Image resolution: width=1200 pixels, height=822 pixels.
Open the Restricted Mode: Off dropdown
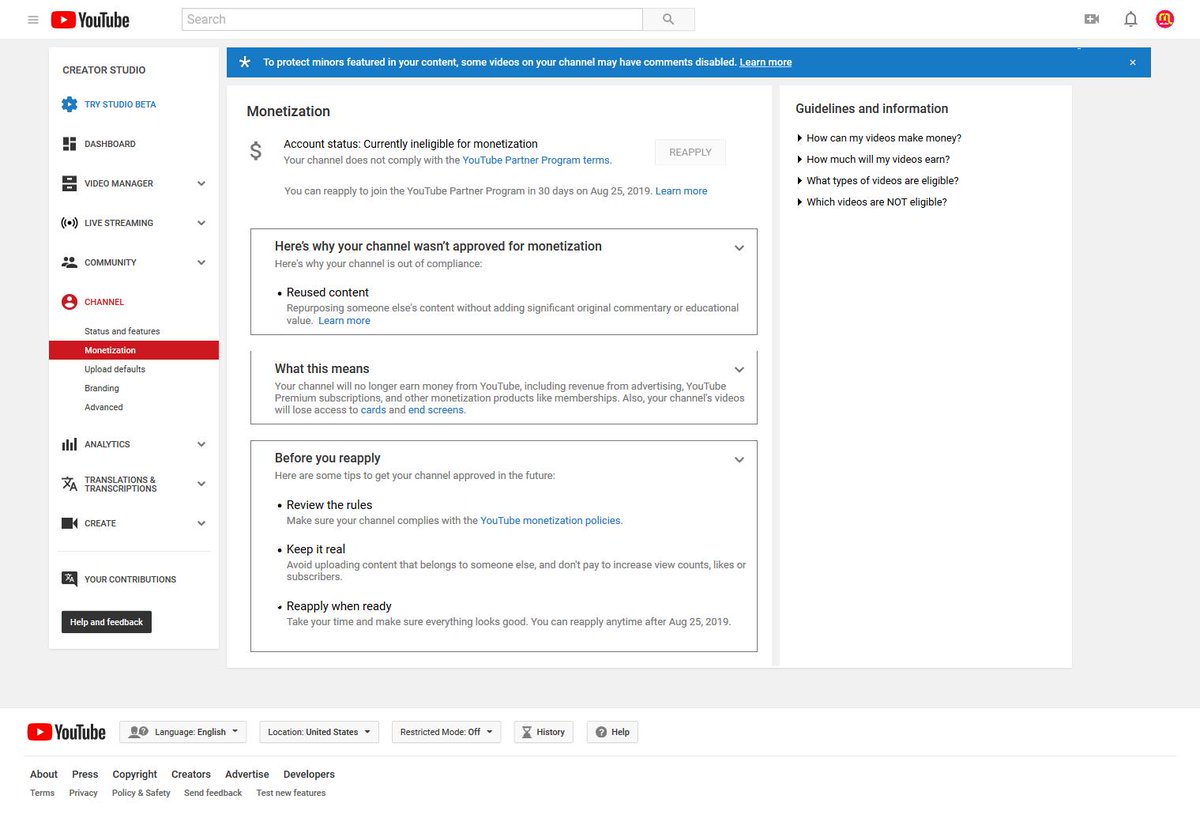coord(446,732)
